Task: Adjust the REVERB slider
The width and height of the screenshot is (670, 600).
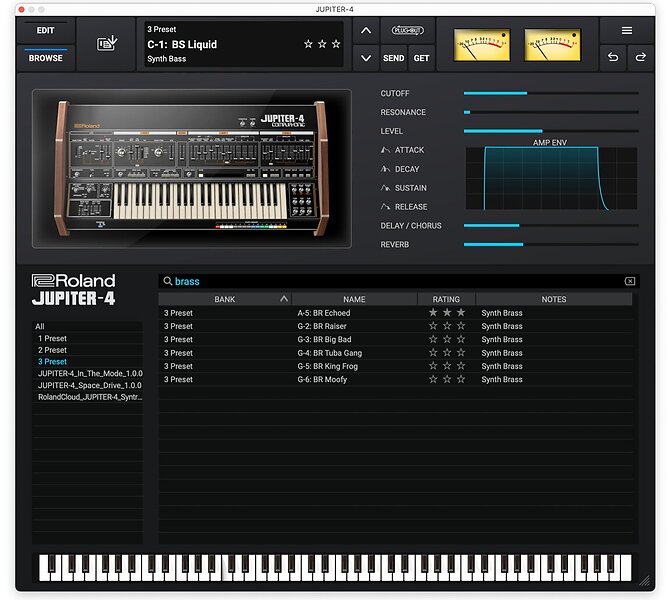Action: (551, 244)
